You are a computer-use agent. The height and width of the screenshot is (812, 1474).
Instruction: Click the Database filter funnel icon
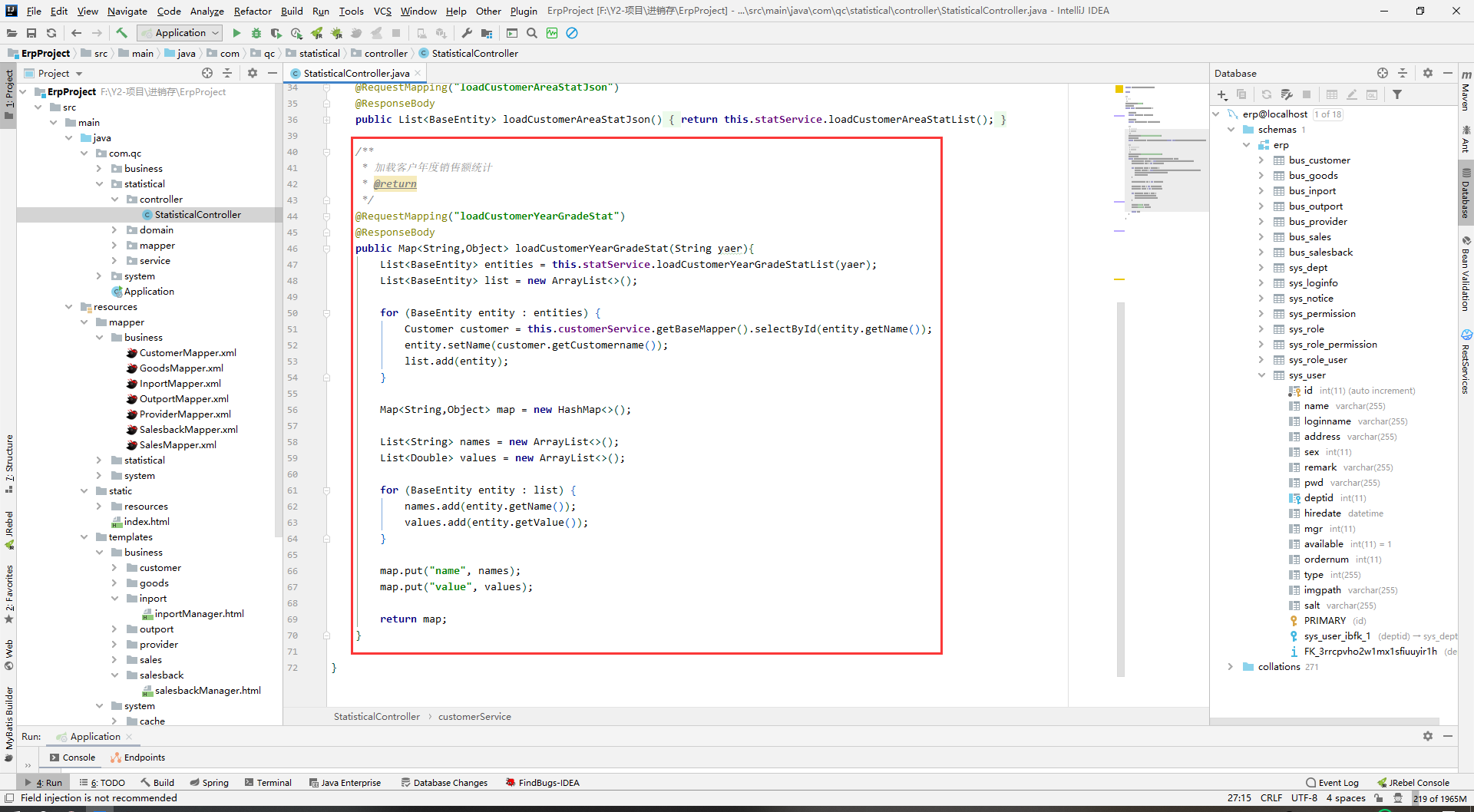[1397, 94]
